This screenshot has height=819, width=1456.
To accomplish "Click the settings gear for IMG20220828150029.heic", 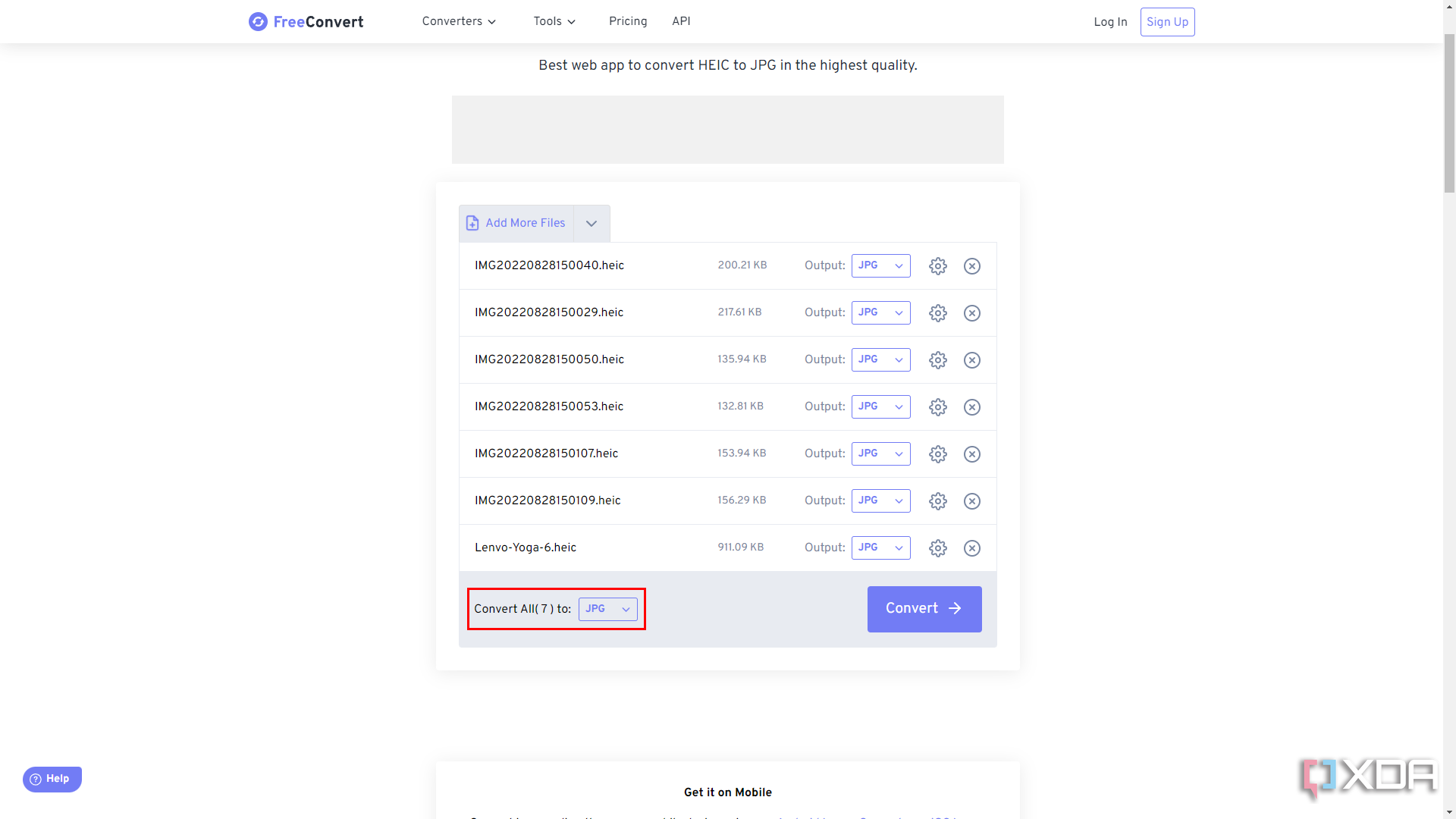I will 938,312.
